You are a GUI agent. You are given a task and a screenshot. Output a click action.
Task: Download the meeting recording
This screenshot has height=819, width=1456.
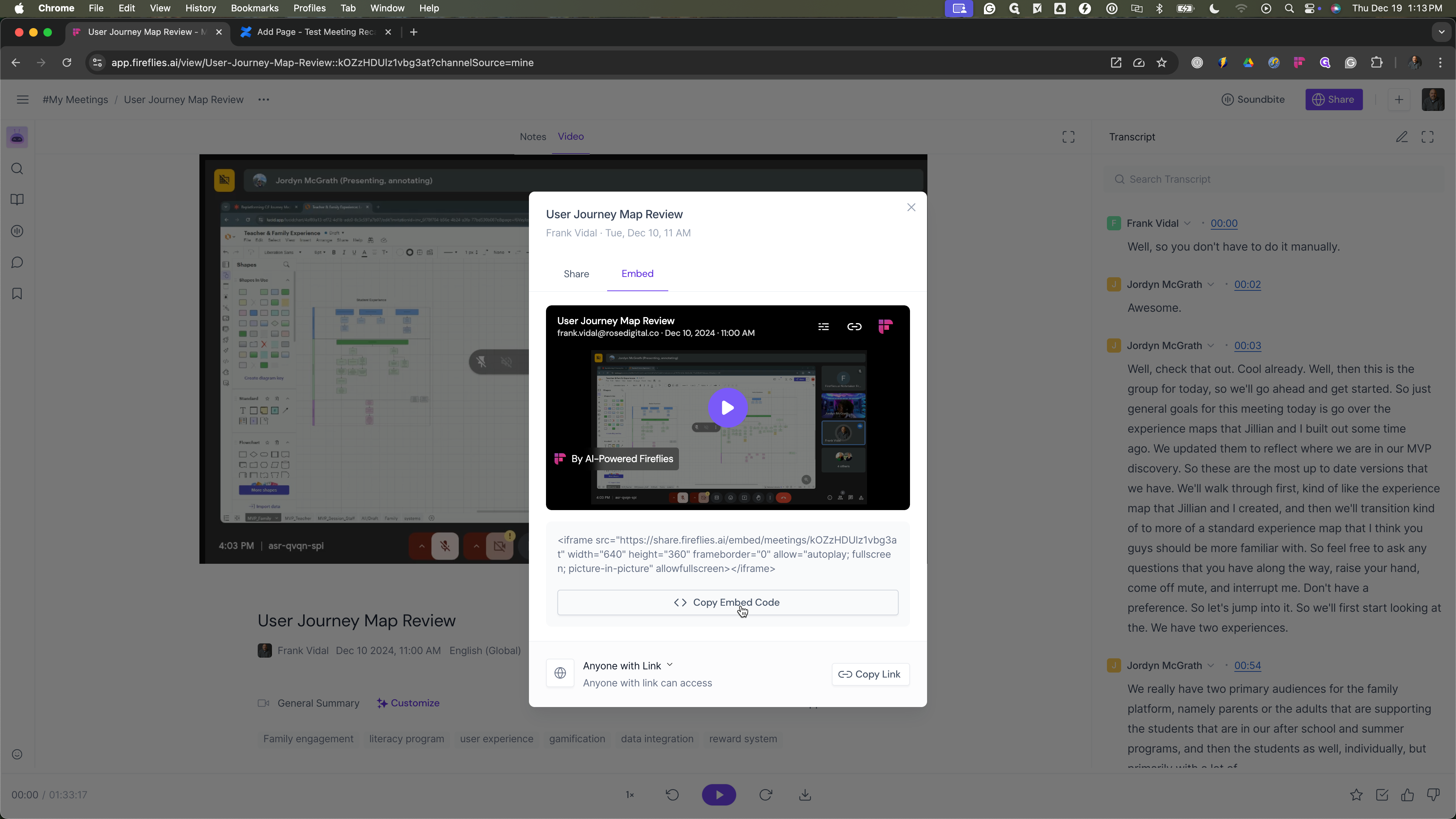click(805, 795)
